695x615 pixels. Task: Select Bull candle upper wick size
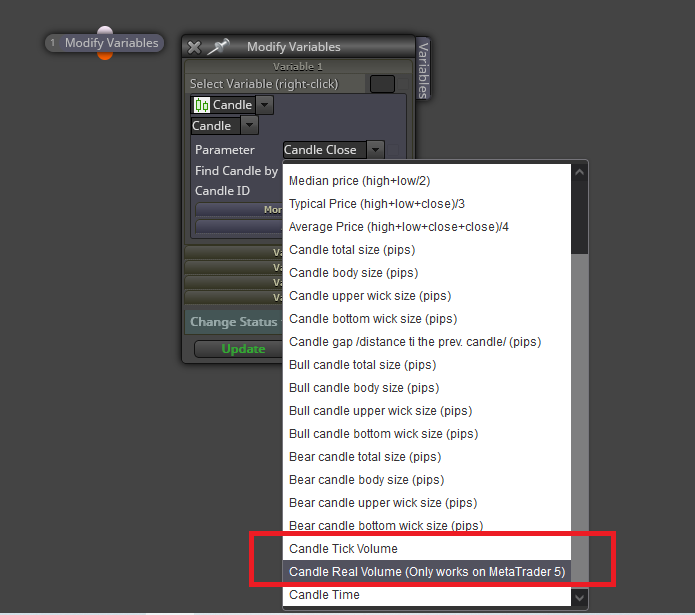[427, 411]
